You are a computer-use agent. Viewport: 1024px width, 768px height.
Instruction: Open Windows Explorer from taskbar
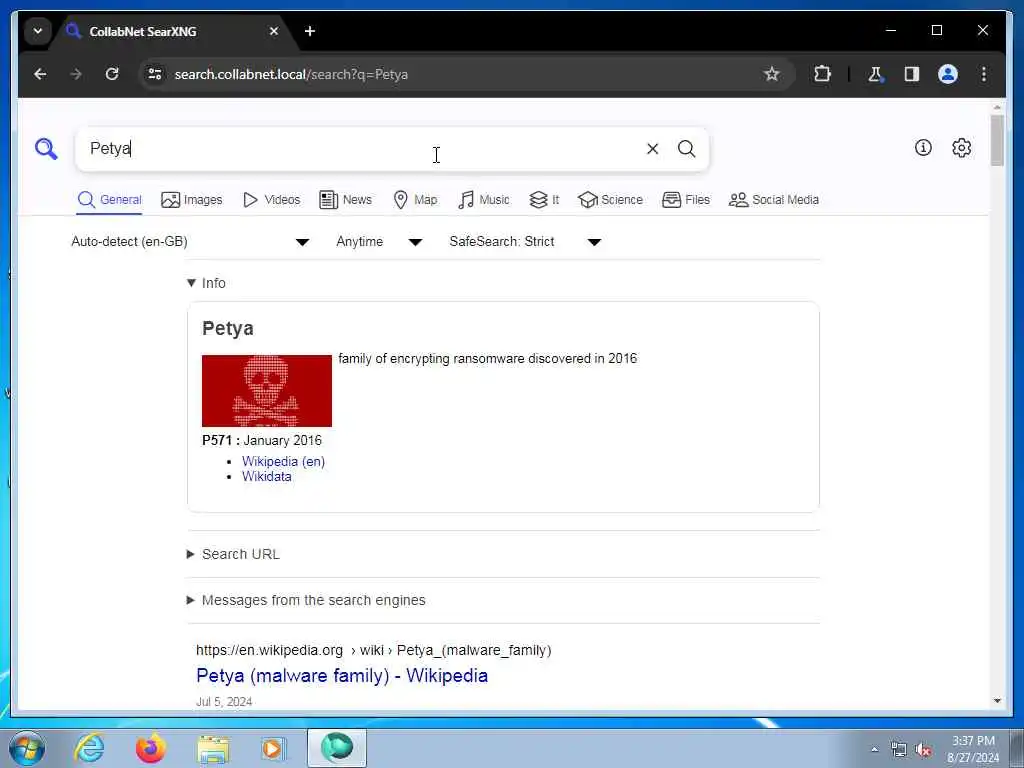(x=213, y=748)
